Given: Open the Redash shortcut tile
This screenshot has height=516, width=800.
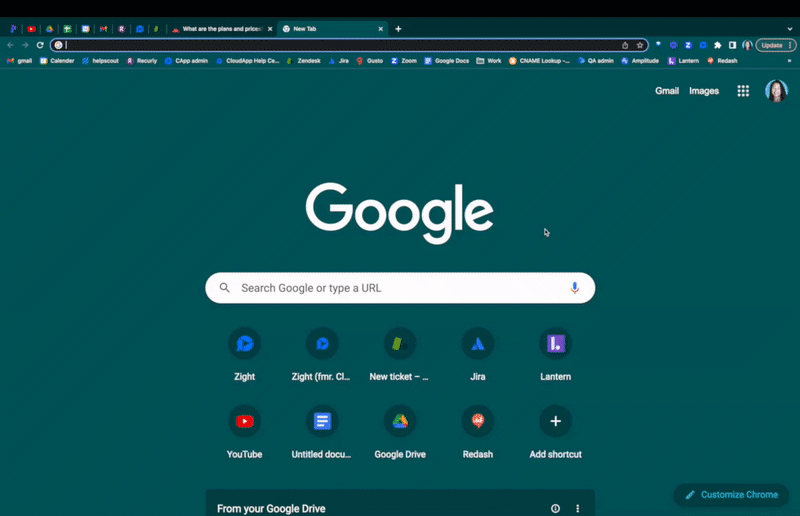Looking at the screenshot, I should click(x=478, y=432).
